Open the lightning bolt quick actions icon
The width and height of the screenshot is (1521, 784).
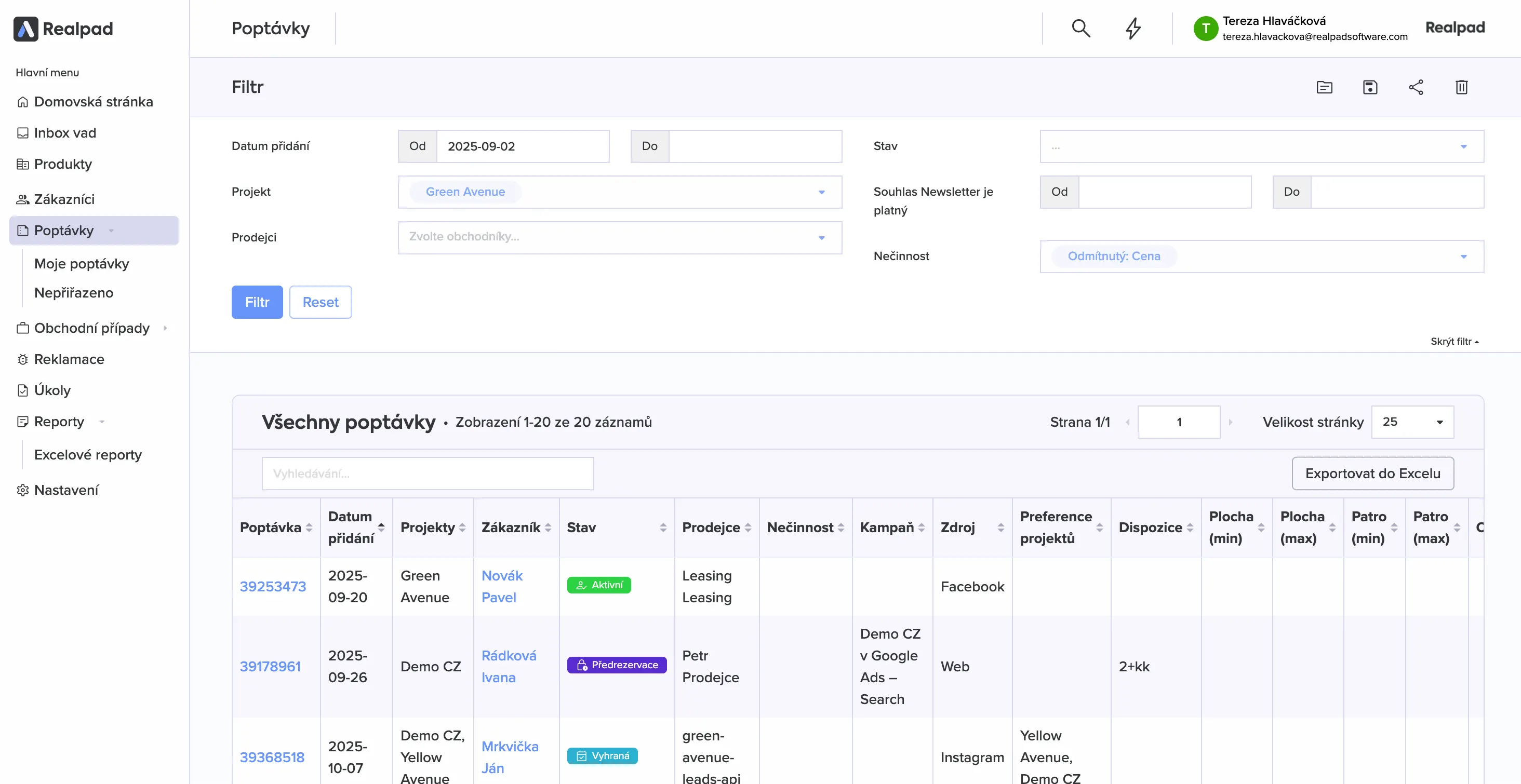click(1132, 28)
